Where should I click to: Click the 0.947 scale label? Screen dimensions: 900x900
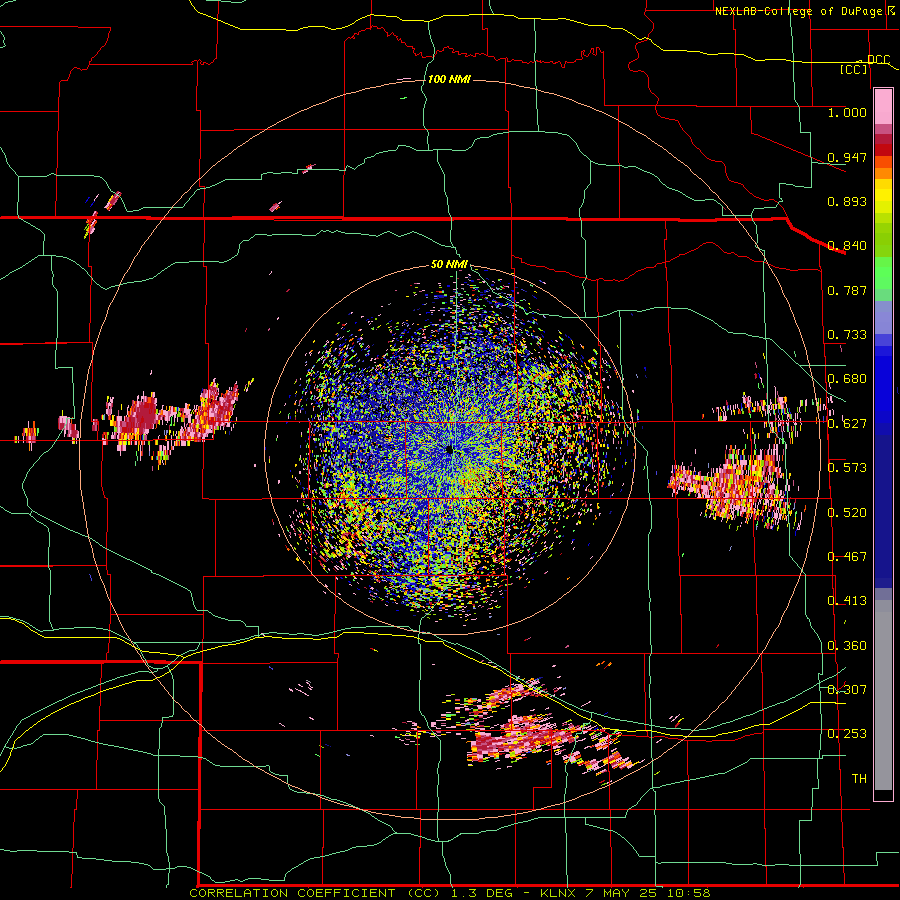pyautogui.click(x=847, y=157)
